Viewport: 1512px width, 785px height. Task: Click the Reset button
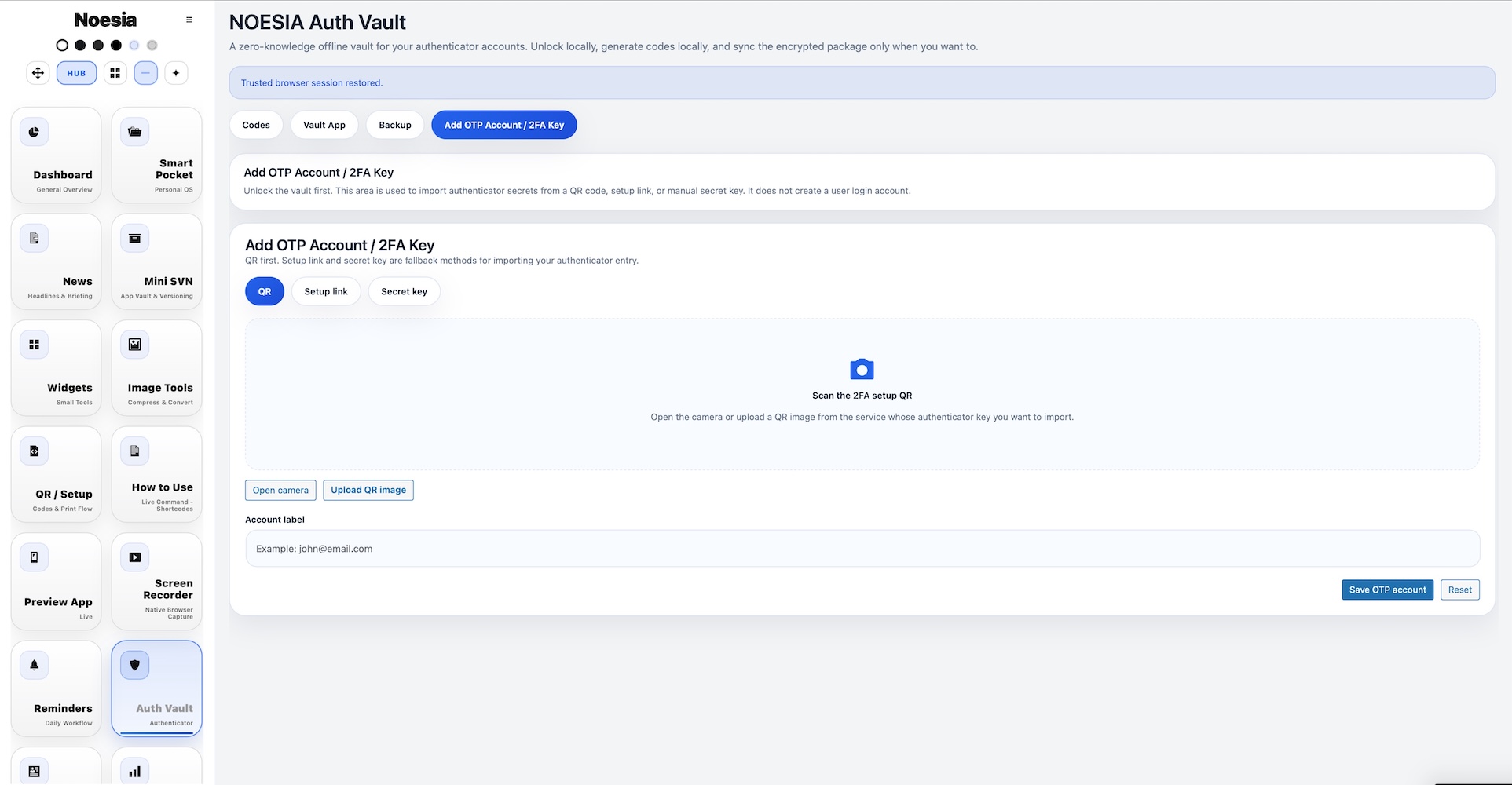[x=1460, y=590]
